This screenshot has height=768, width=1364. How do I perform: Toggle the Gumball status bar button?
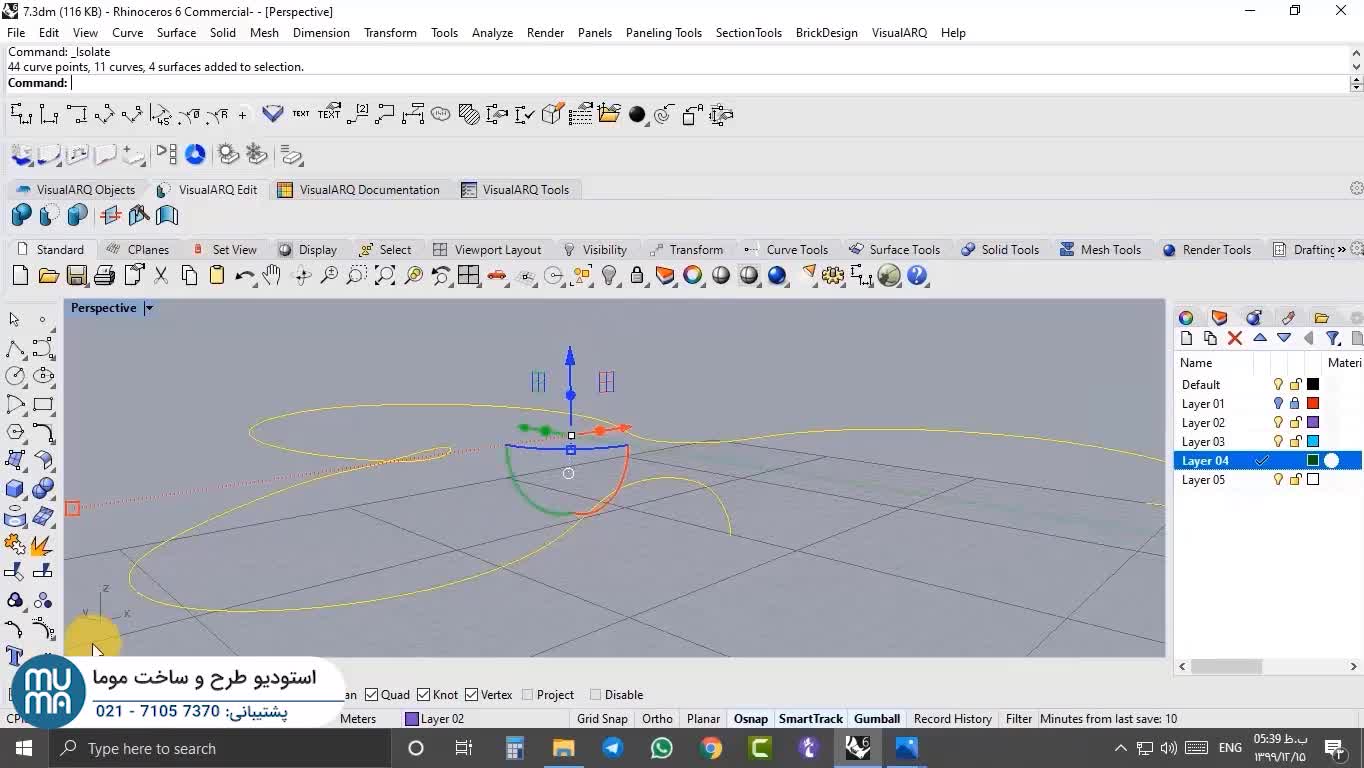click(x=876, y=719)
